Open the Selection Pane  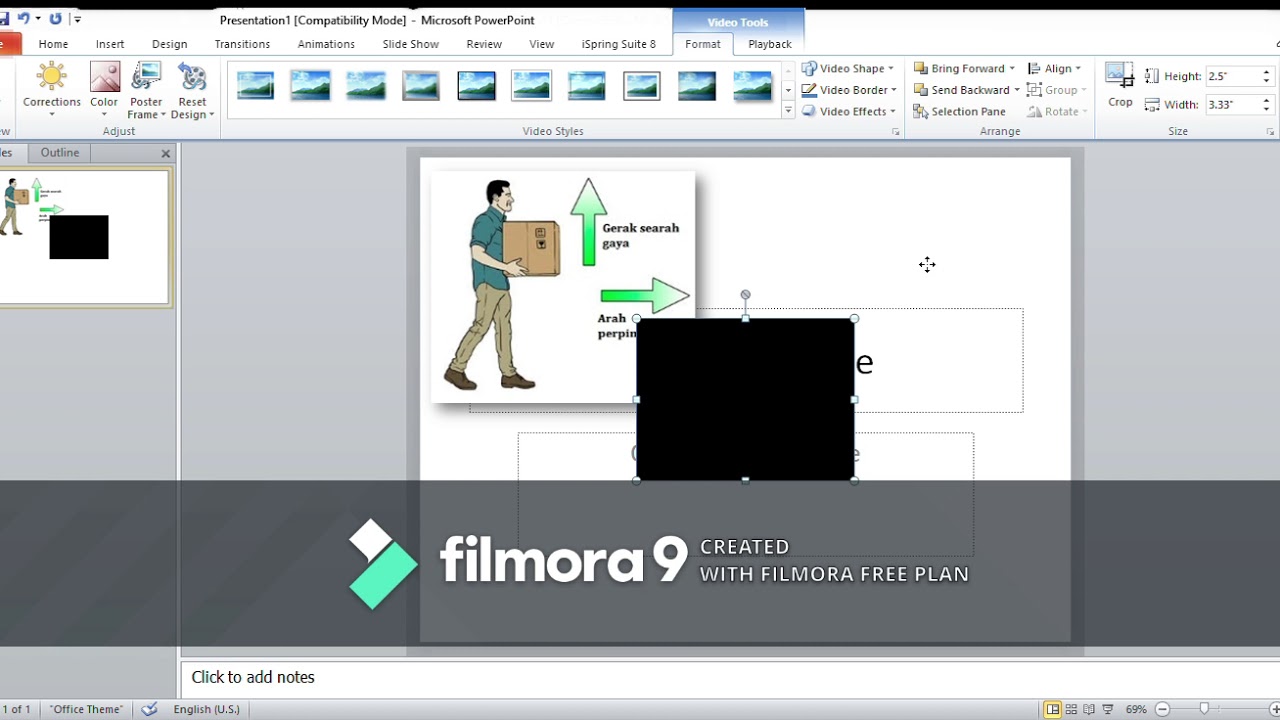coord(960,111)
